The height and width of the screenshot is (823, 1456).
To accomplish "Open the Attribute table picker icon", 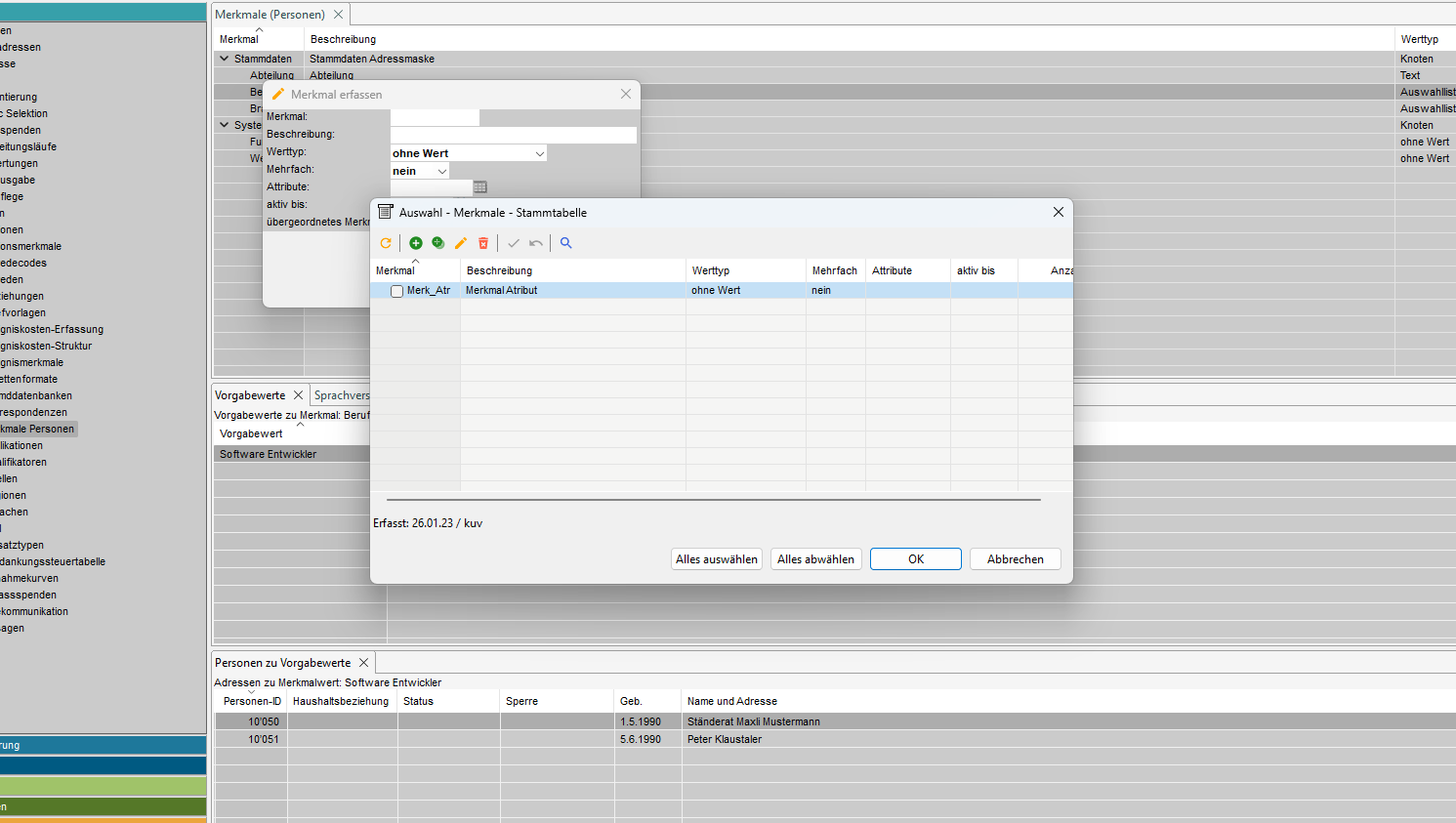I will click(480, 187).
